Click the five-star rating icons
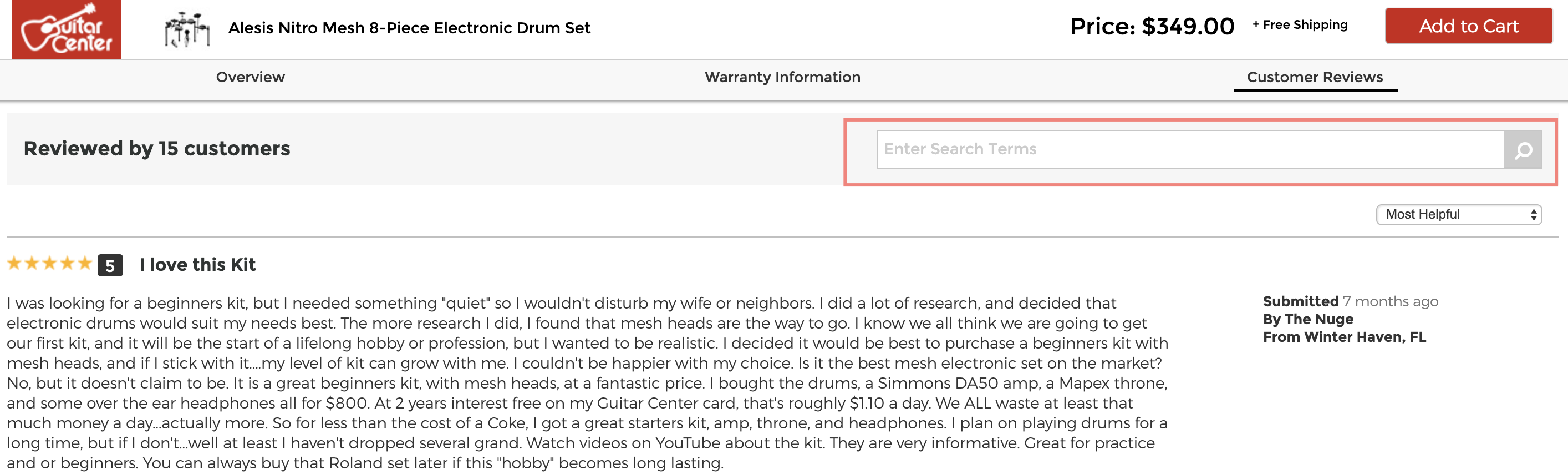The image size is (1568, 474). coord(49,264)
